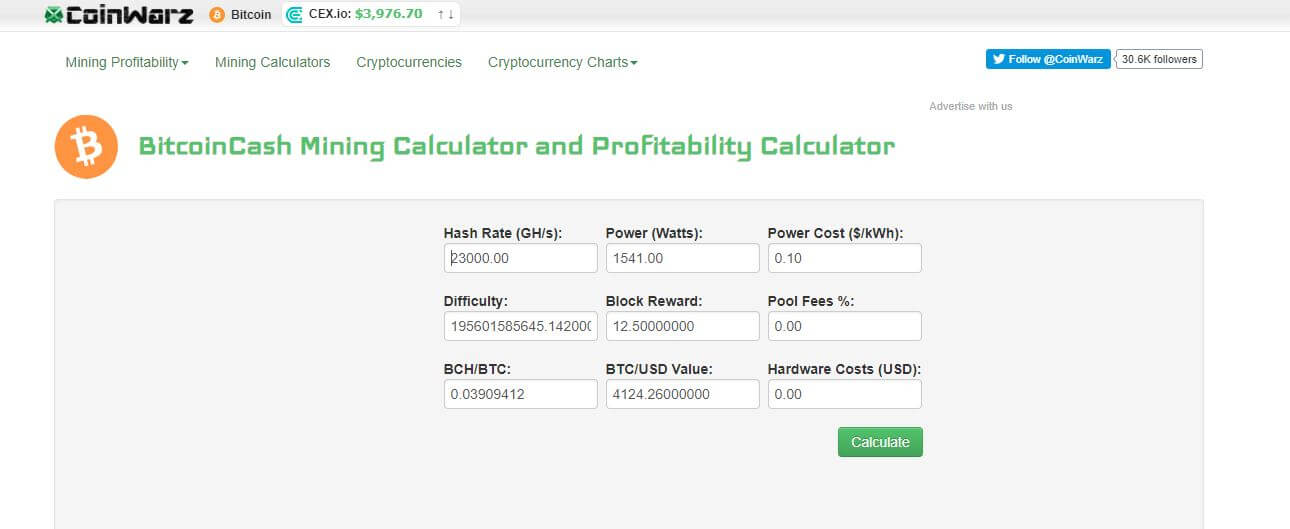Click the BCH/BTC label

(477, 369)
